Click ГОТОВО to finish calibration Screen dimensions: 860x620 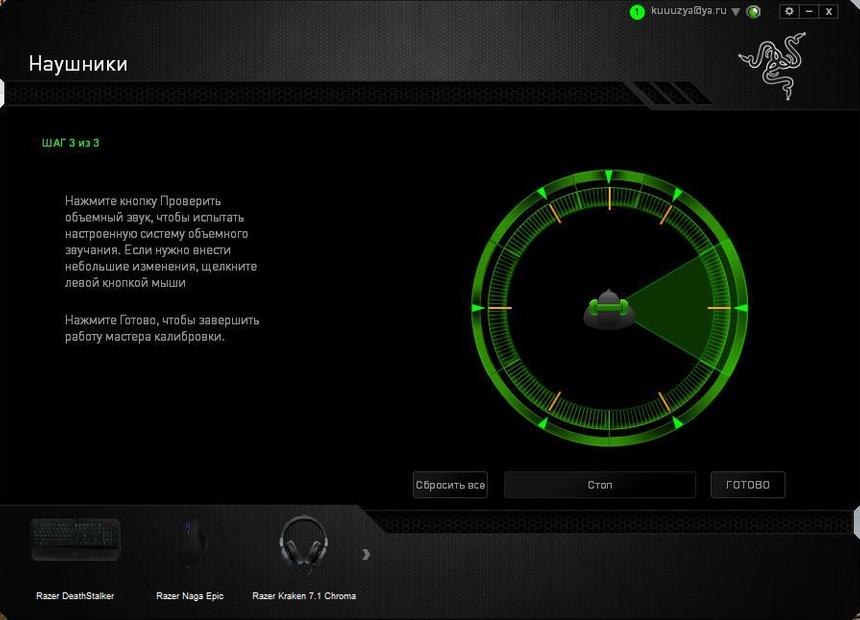pyautogui.click(x=747, y=485)
